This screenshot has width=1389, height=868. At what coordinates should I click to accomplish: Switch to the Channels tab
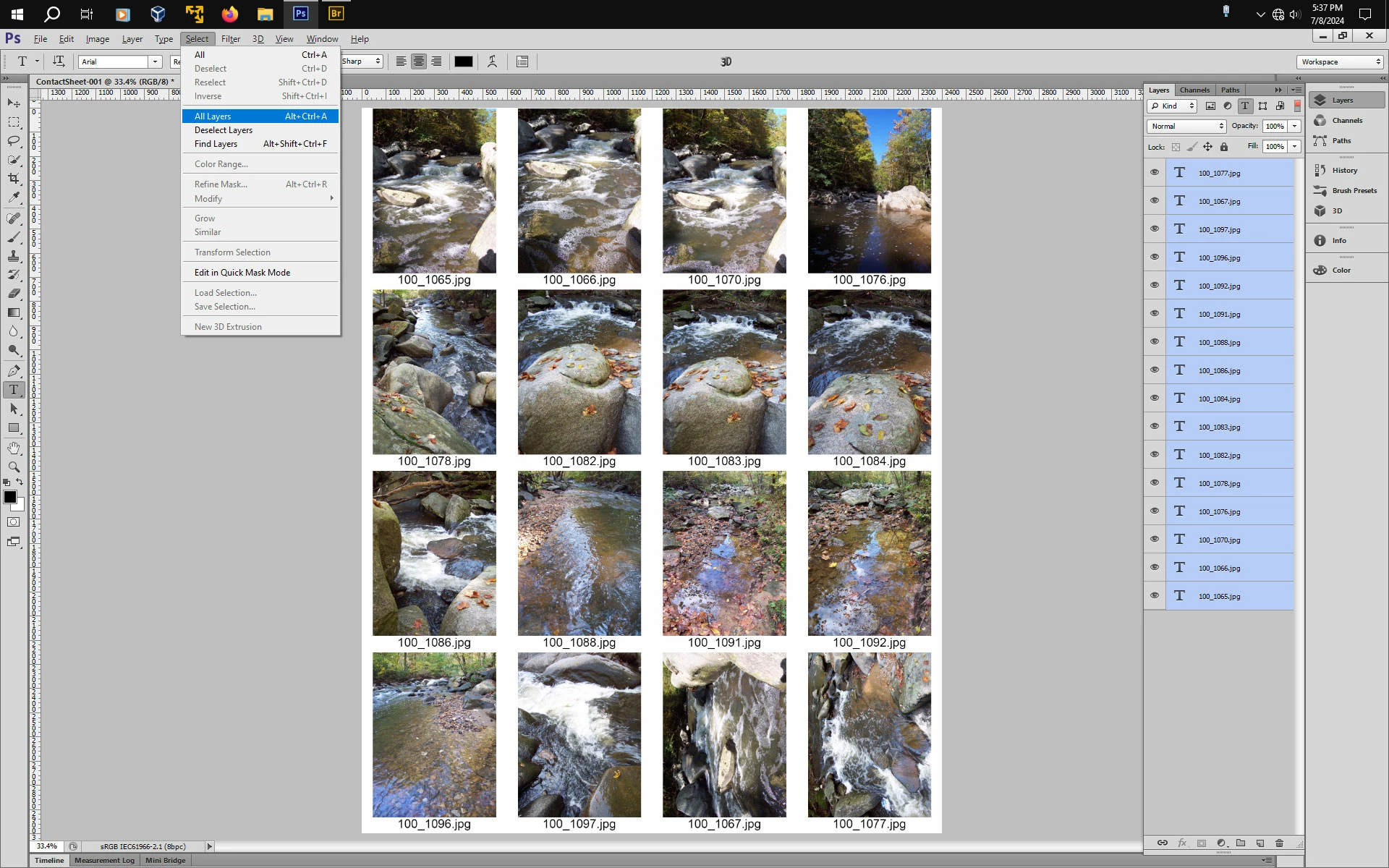tap(1194, 90)
